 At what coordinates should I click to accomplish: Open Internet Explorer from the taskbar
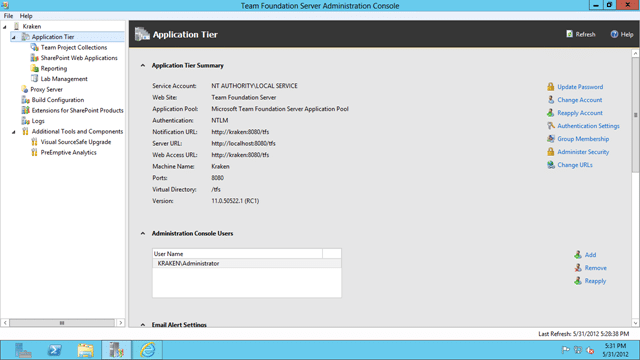(147, 350)
